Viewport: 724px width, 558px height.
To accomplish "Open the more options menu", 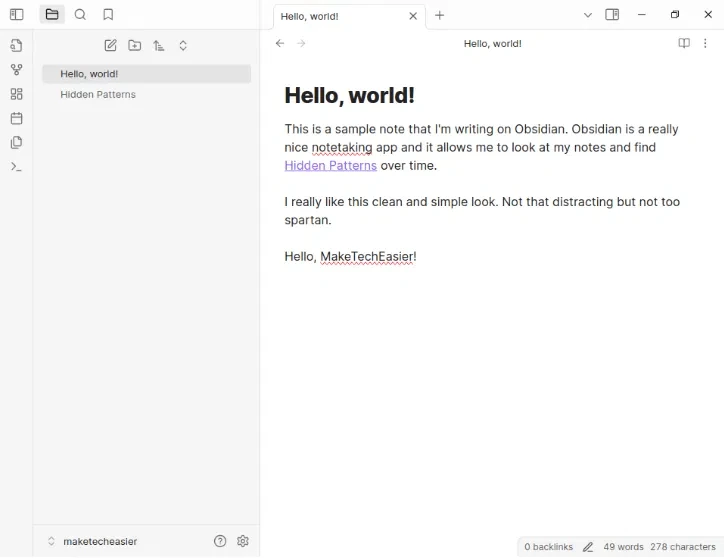I will (705, 44).
